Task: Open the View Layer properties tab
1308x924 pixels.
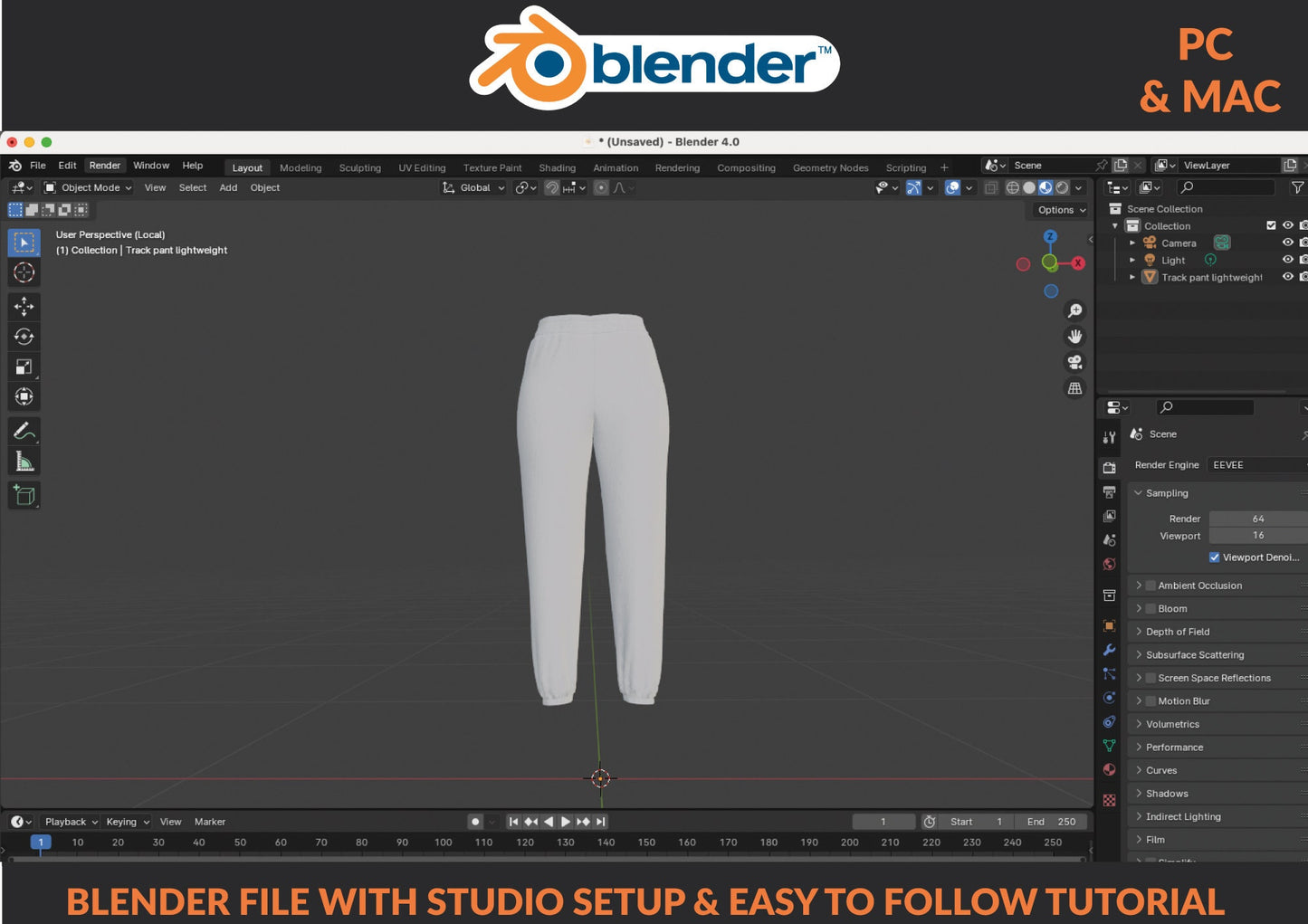Action: (x=1109, y=516)
